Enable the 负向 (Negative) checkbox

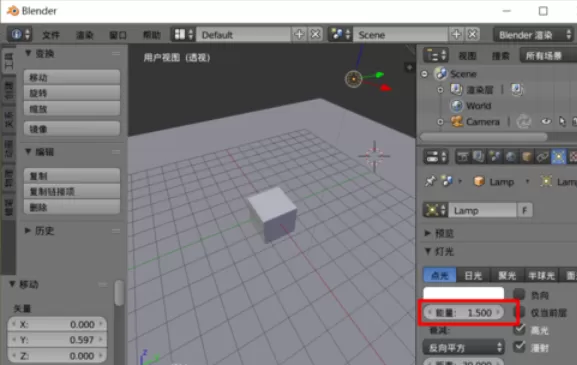519,294
